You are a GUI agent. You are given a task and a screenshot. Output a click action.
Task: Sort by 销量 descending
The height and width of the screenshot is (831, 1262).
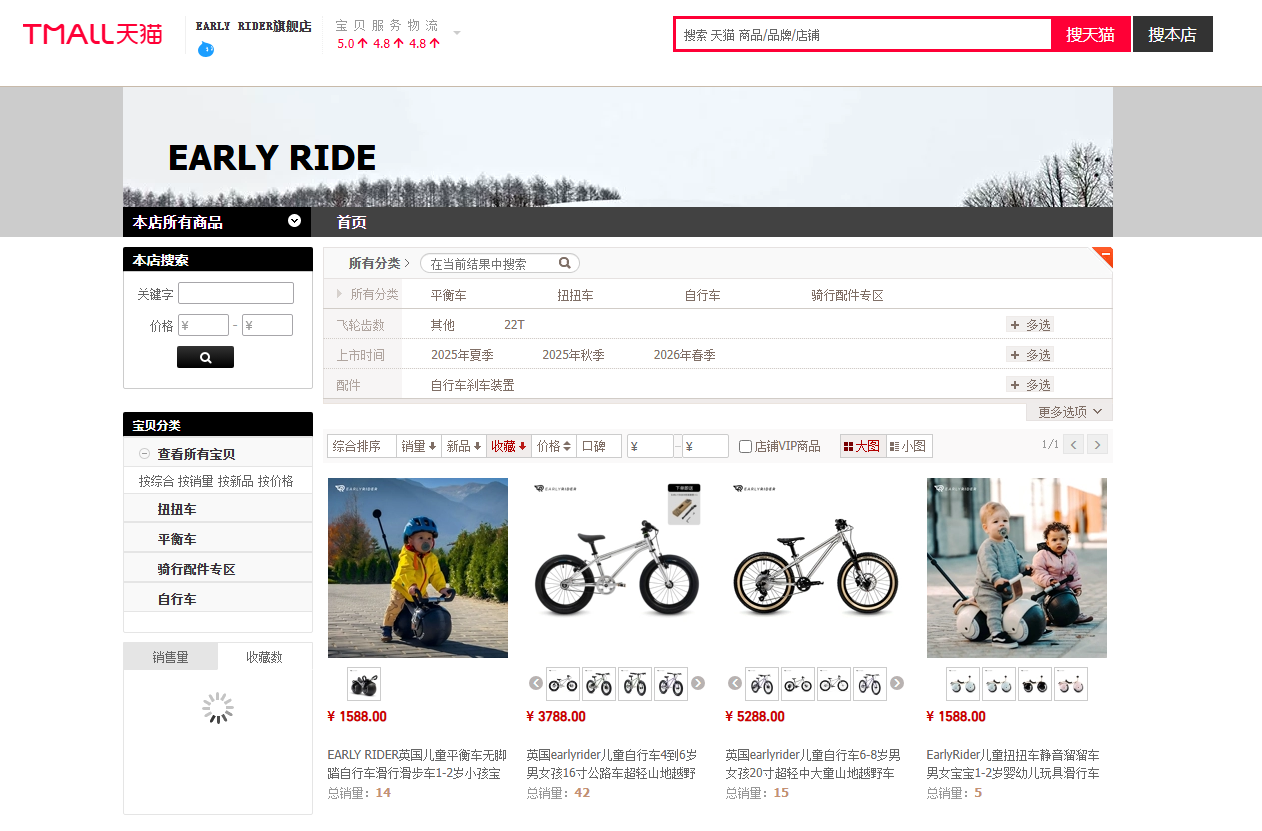(419, 446)
